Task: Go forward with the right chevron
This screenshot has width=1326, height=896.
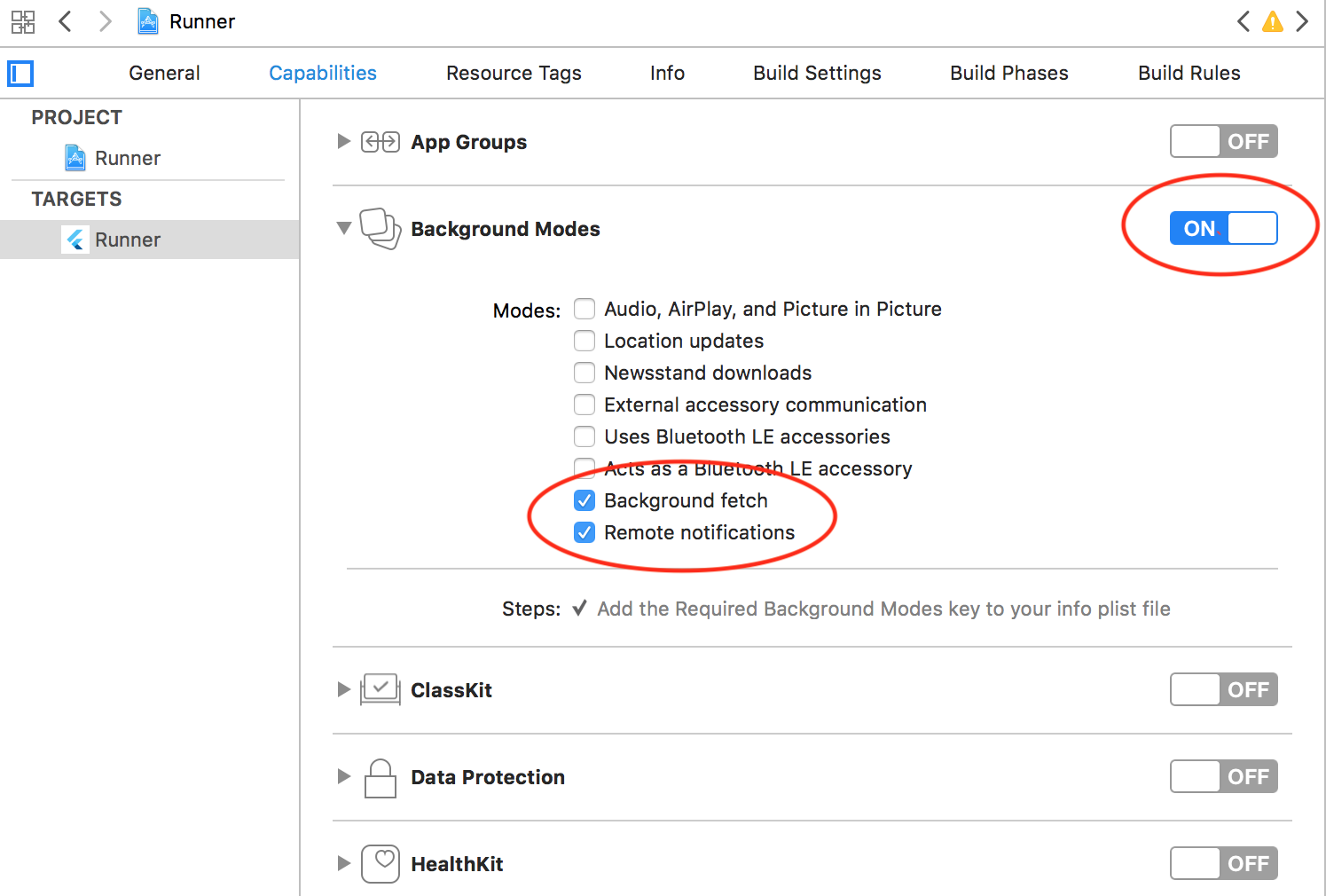Action: (105, 21)
